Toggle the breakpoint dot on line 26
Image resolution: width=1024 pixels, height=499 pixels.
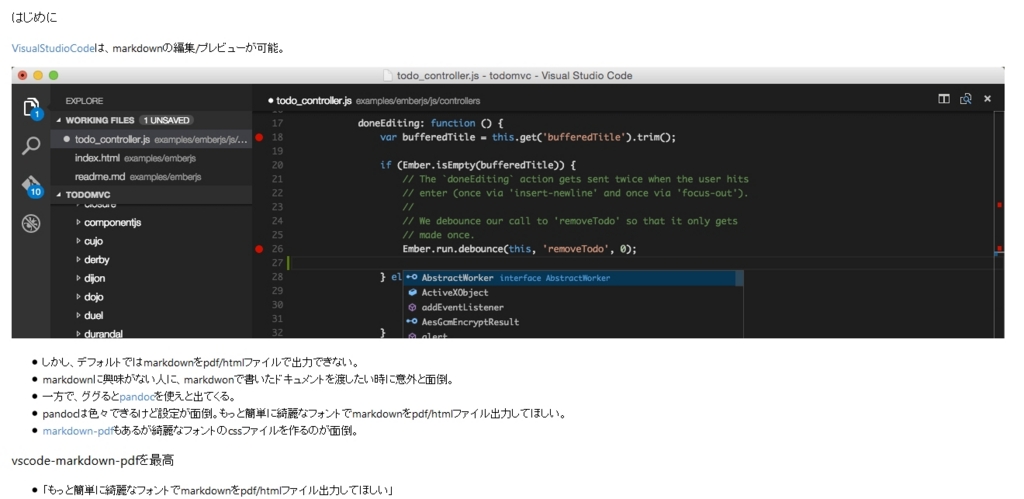[x=259, y=249]
